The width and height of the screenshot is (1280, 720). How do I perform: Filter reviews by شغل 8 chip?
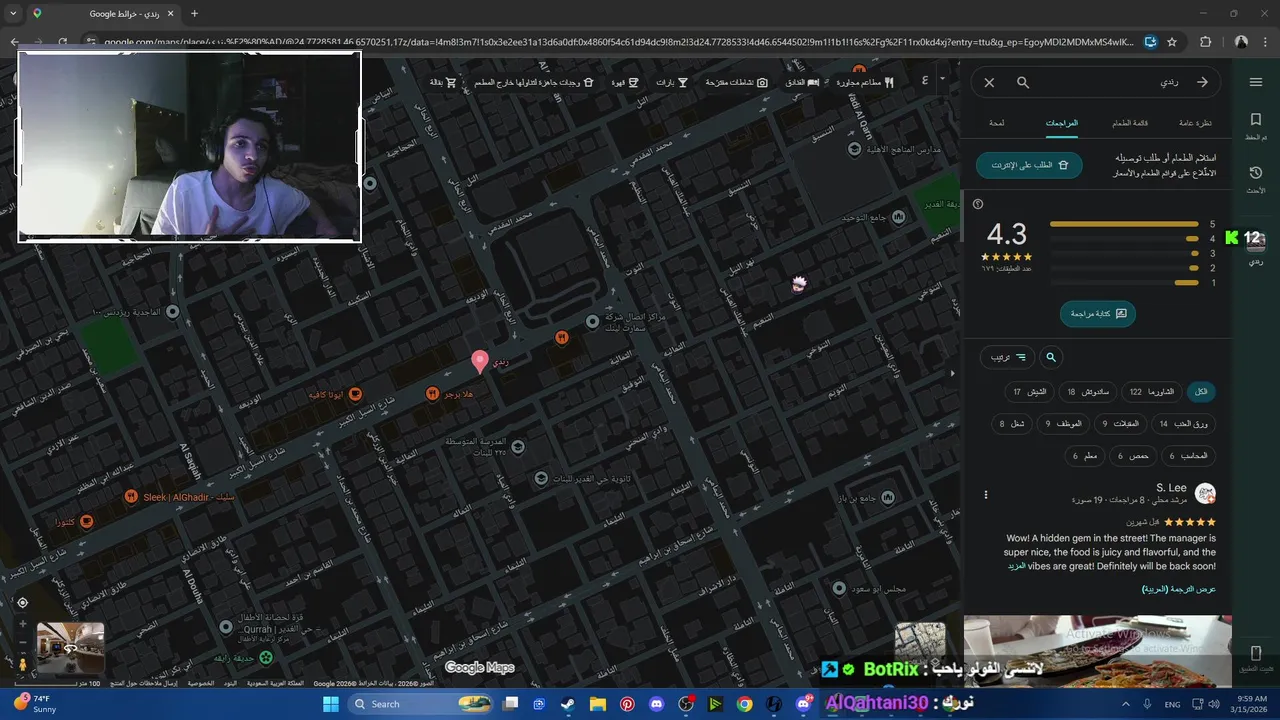(1012, 424)
